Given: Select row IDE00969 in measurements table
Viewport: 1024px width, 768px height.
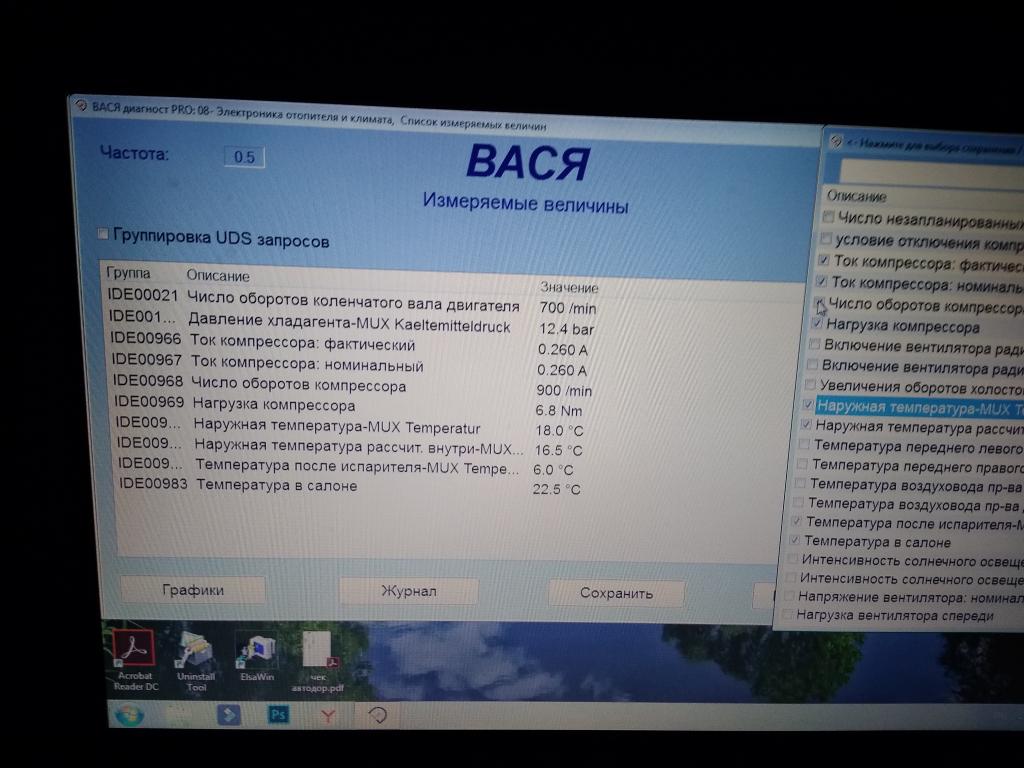Looking at the screenshot, I should click(x=349, y=405).
